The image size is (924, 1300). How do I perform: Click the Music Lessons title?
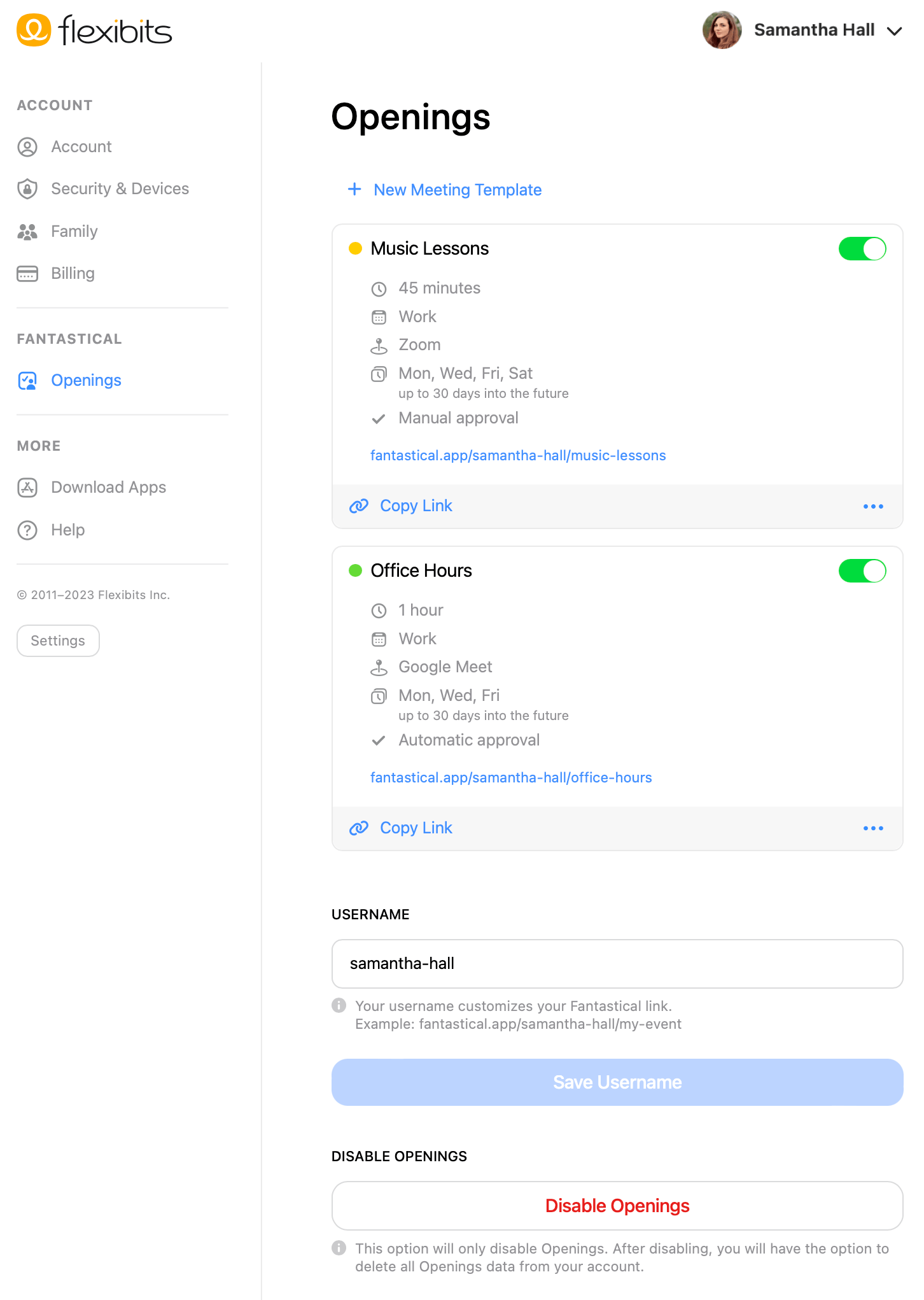pos(430,248)
